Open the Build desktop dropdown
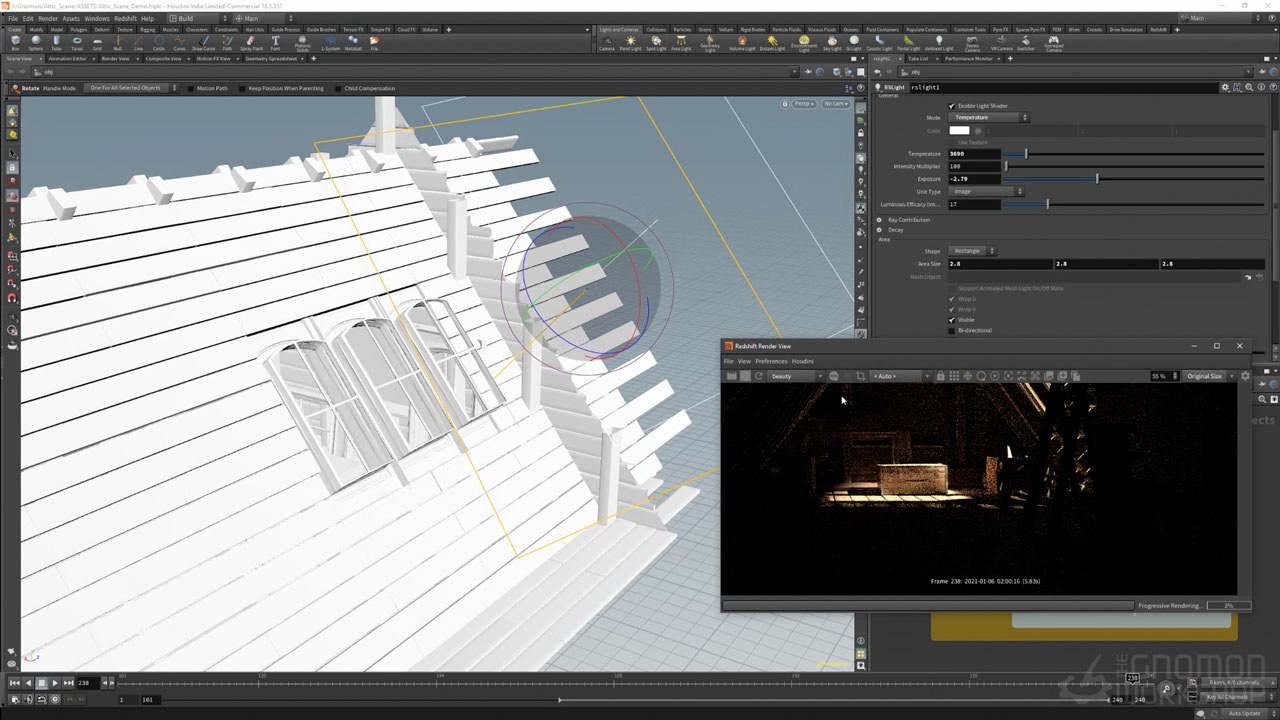The height and width of the screenshot is (720, 1280). (198, 18)
